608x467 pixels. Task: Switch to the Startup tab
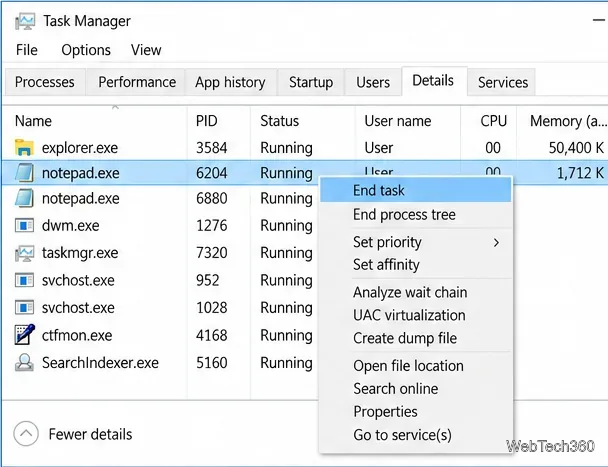311,82
